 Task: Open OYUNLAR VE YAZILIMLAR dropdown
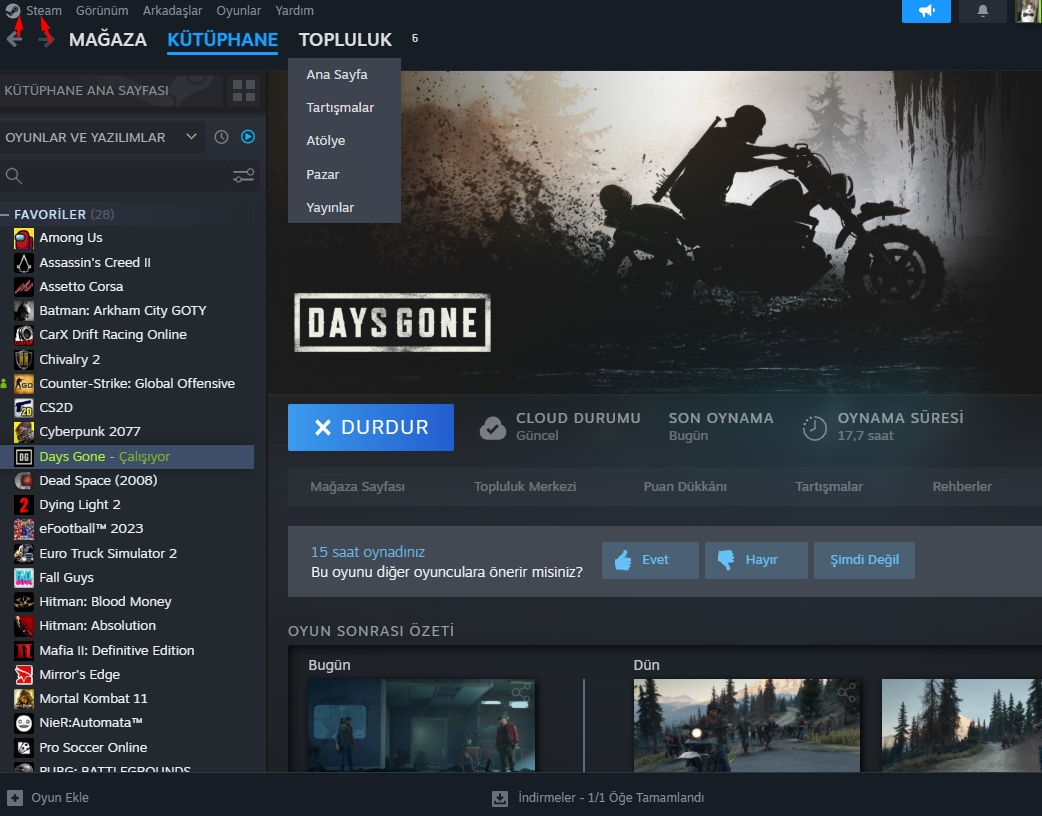(x=102, y=138)
